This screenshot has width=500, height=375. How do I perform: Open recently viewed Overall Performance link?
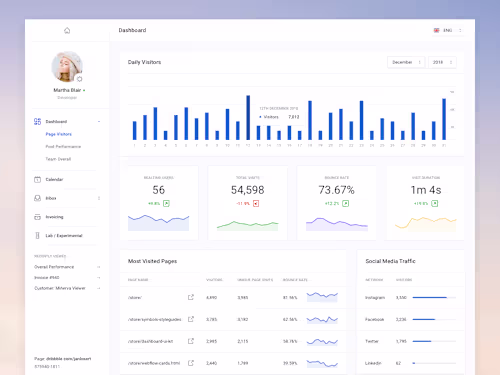tap(54, 267)
